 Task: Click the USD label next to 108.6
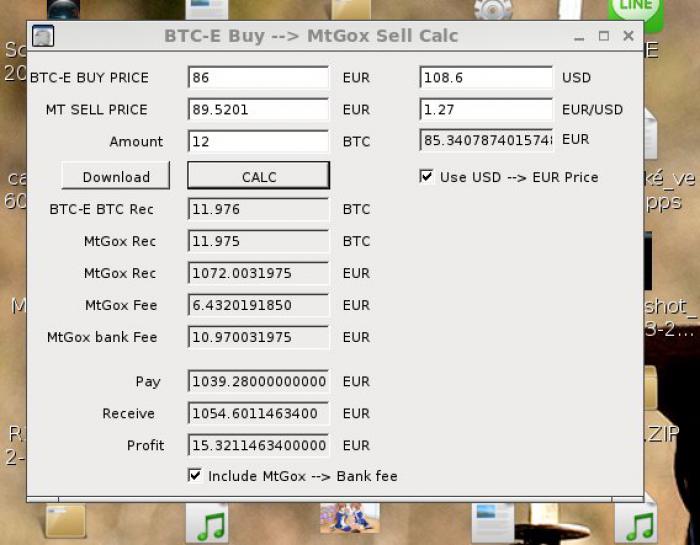576,78
